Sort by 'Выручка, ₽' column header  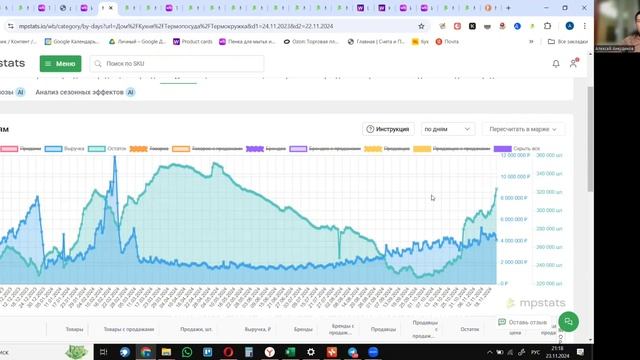pyautogui.click(x=258, y=329)
